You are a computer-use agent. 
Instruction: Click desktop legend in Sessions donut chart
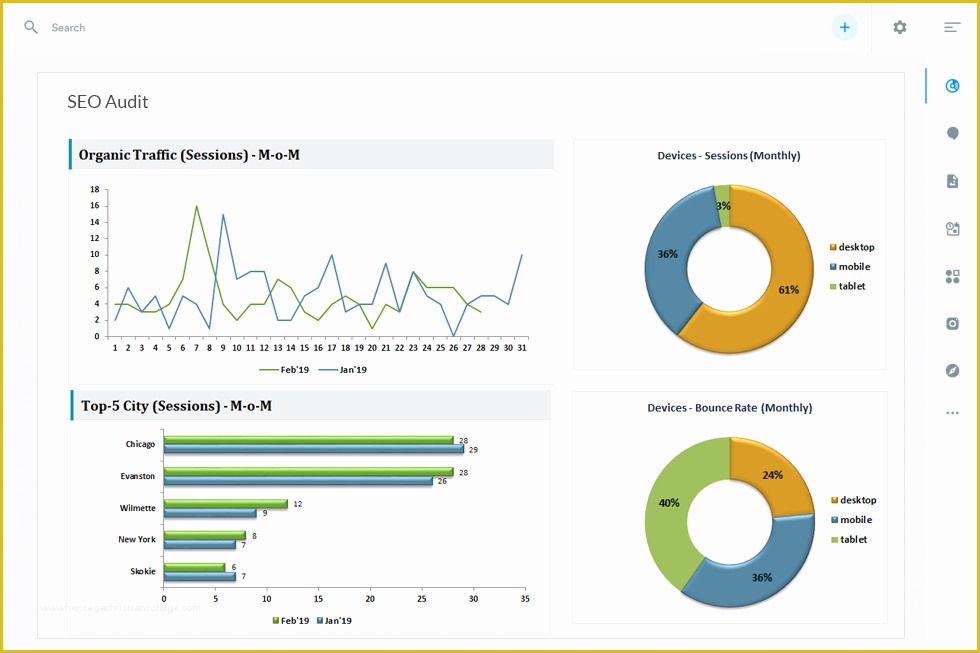coord(852,247)
